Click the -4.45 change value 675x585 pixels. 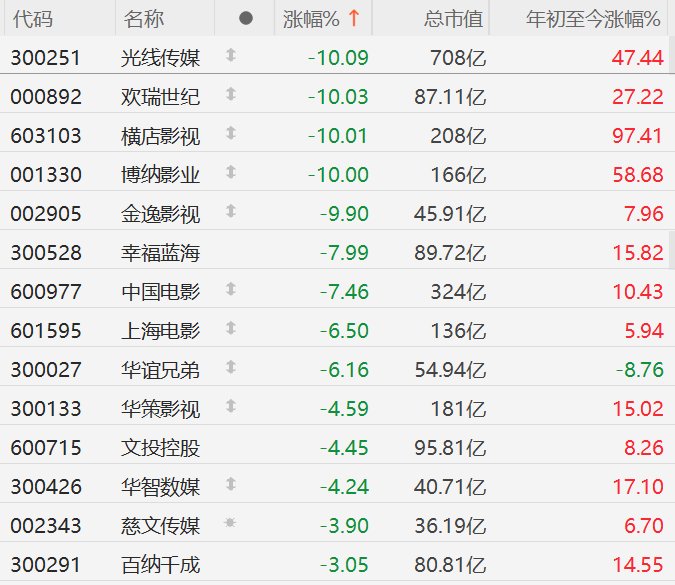344,448
